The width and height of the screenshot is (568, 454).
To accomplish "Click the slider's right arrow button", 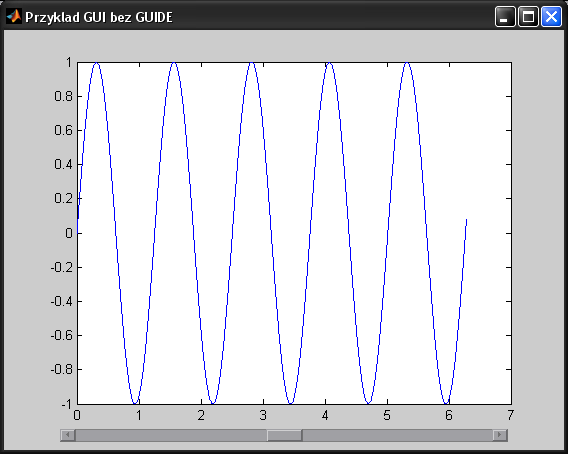I will (x=500, y=435).
